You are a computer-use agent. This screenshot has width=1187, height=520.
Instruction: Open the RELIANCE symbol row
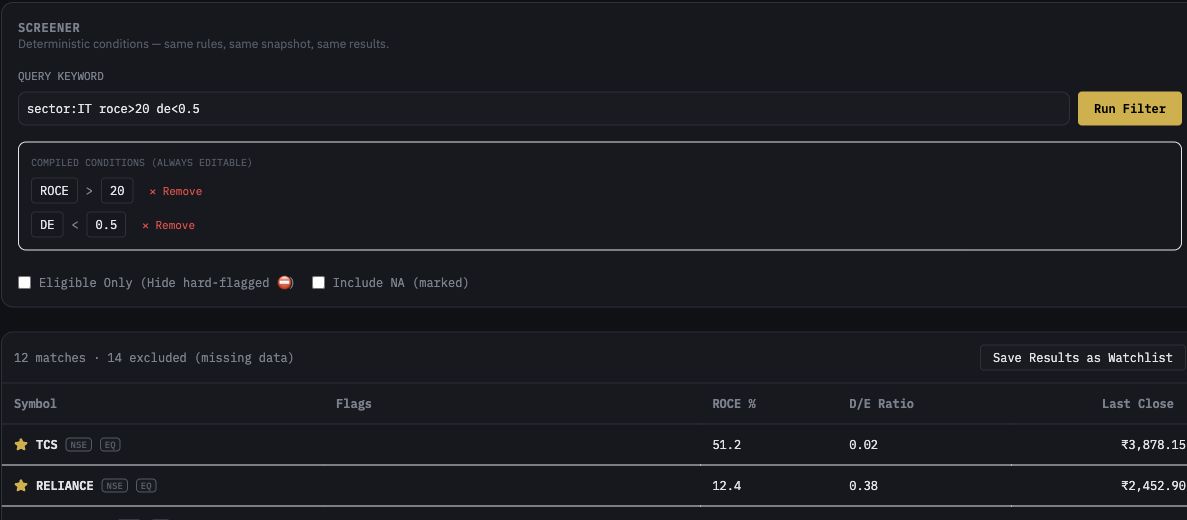pos(594,485)
